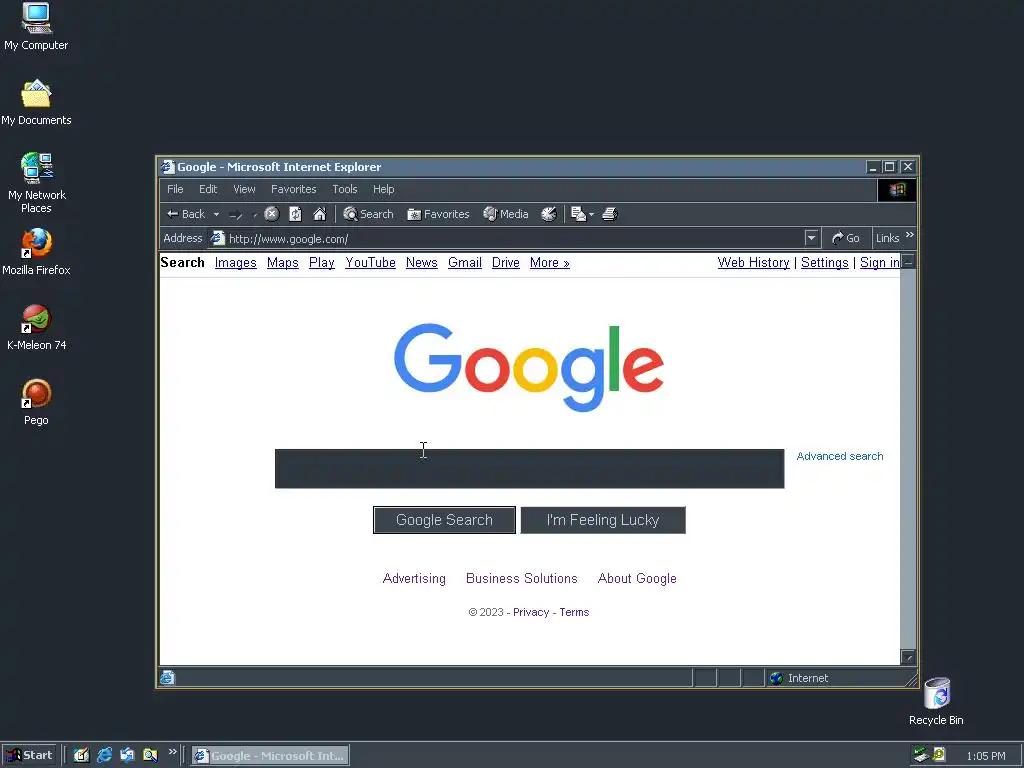Select the My Documents desktop icon
Screen dimensions: 1024x768
pos(36,103)
